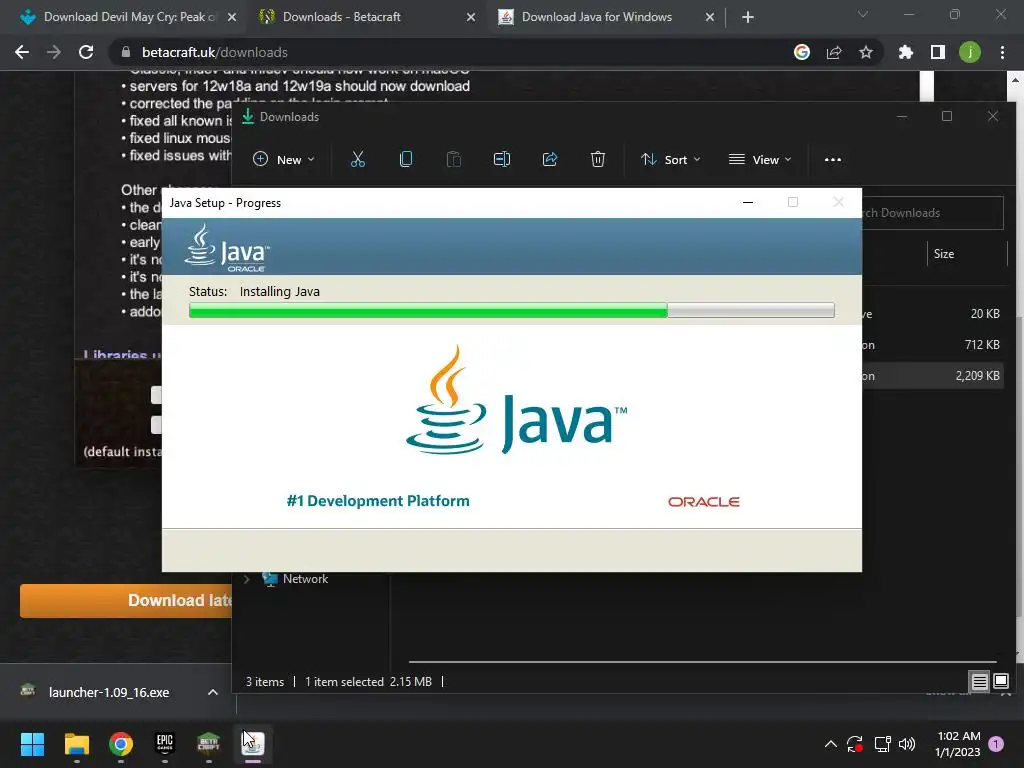Minimize the Java Setup Progress window
This screenshot has height=768, width=1024.
click(748, 202)
